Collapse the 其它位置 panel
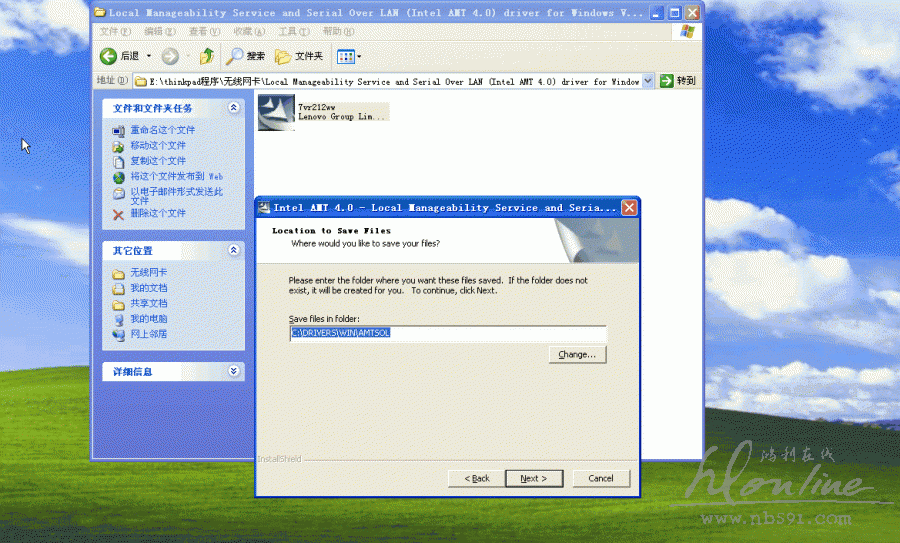900x543 pixels. [234, 250]
